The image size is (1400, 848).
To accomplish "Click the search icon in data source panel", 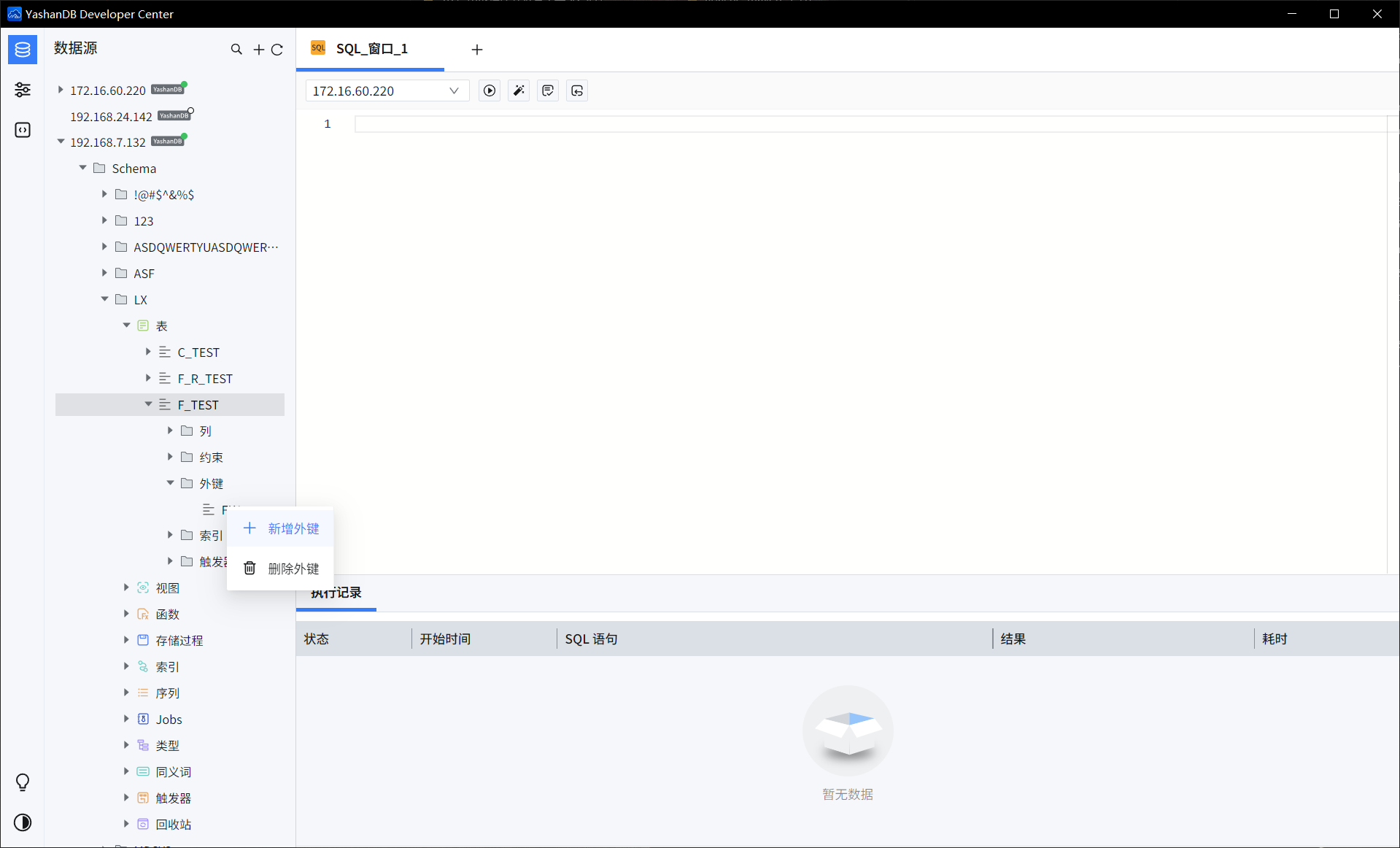I will point(236,50).
